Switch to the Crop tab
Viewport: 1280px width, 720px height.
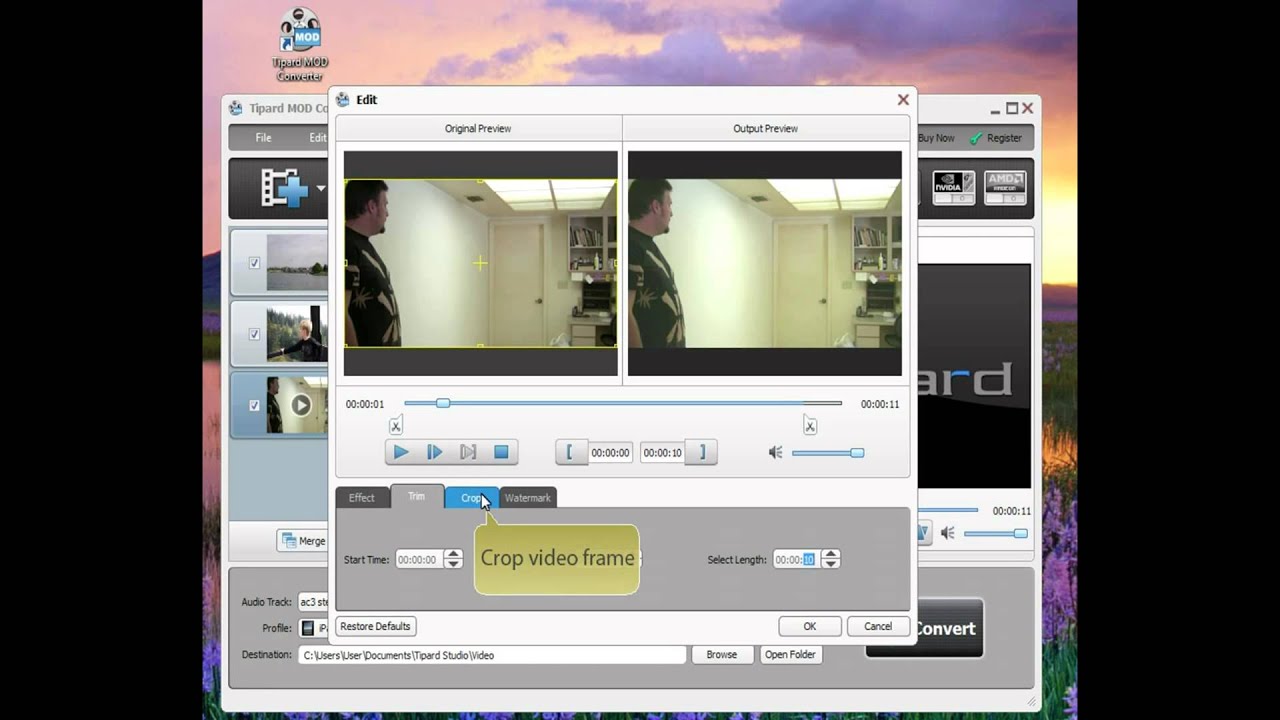point(471,498)
